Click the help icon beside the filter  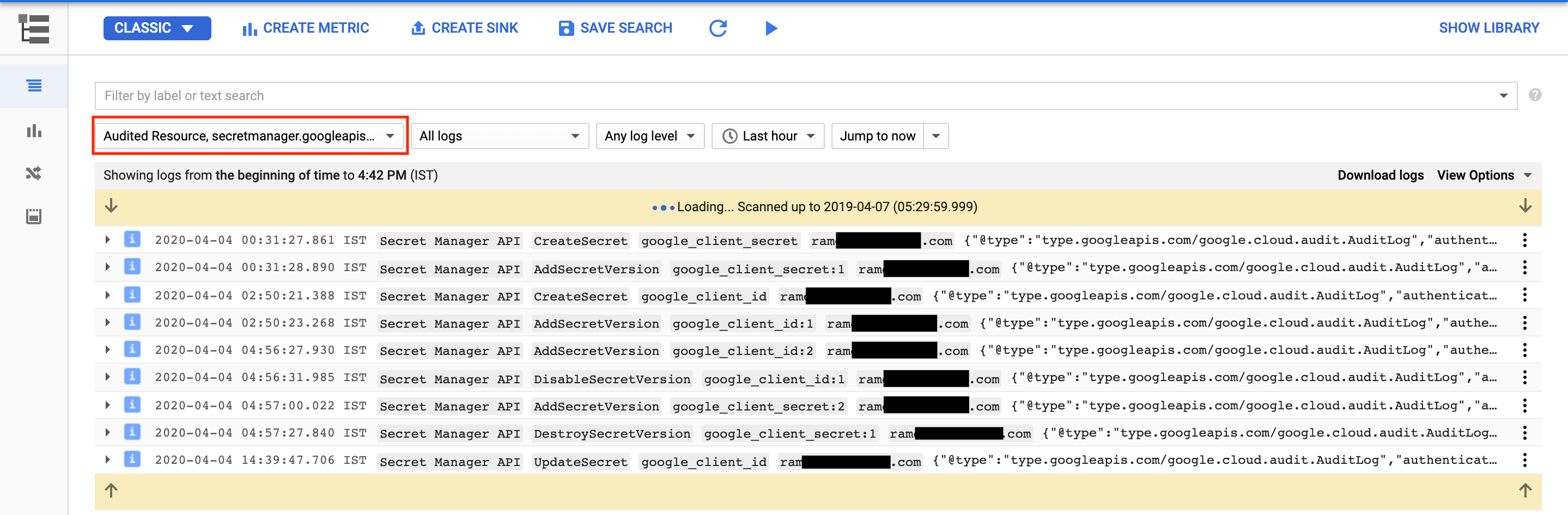pyautogui.click(x=1535, y=95)
